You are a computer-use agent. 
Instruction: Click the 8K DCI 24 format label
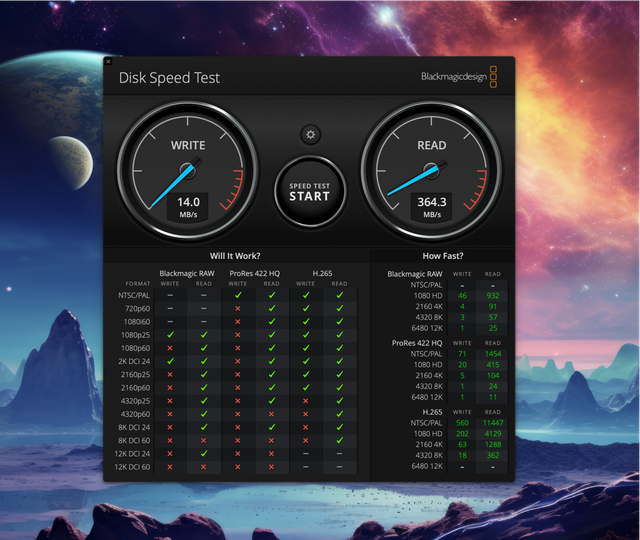pyautogui.click(x=134, y=427)
